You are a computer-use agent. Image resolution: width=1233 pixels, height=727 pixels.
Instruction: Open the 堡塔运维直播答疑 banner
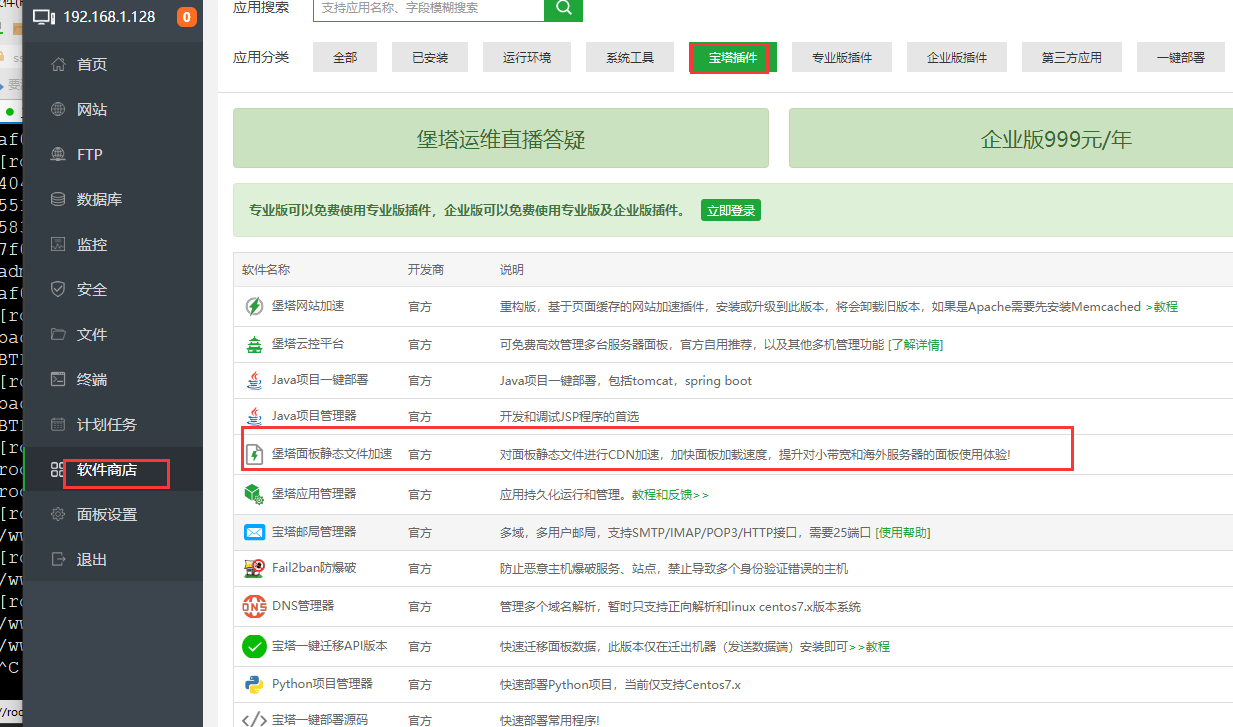(x=501, y=138)
